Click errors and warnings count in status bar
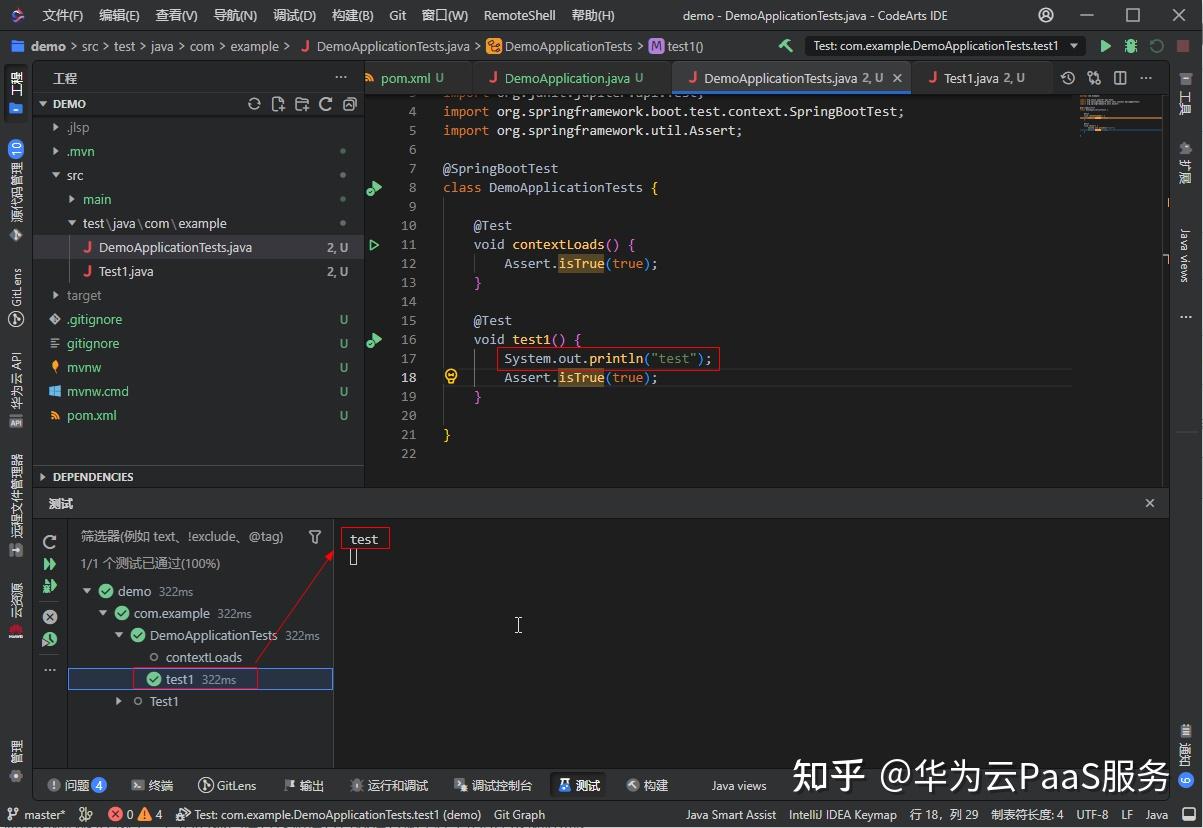 coord(135,814)
